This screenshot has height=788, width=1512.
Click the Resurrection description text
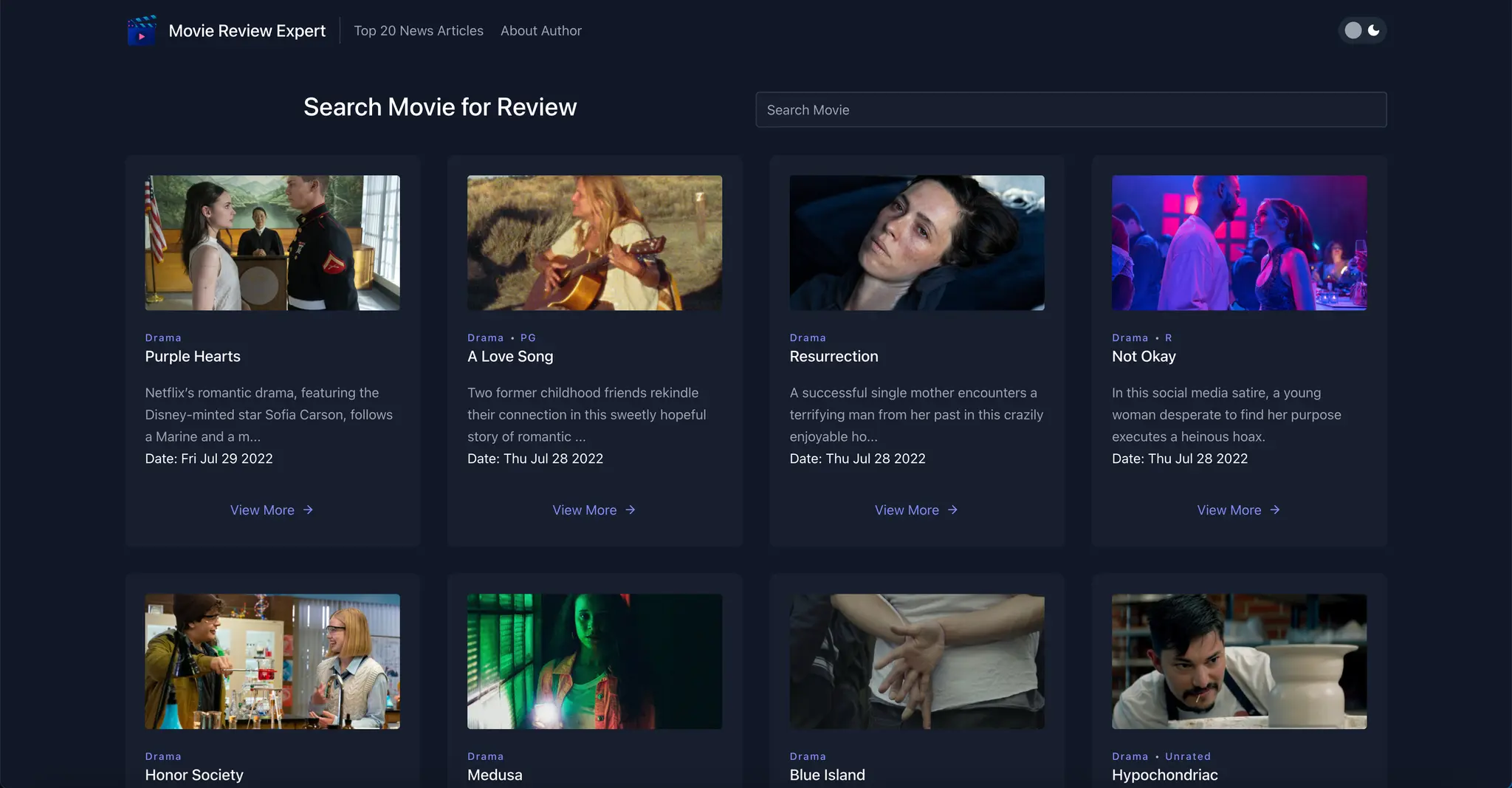(916, 414)
